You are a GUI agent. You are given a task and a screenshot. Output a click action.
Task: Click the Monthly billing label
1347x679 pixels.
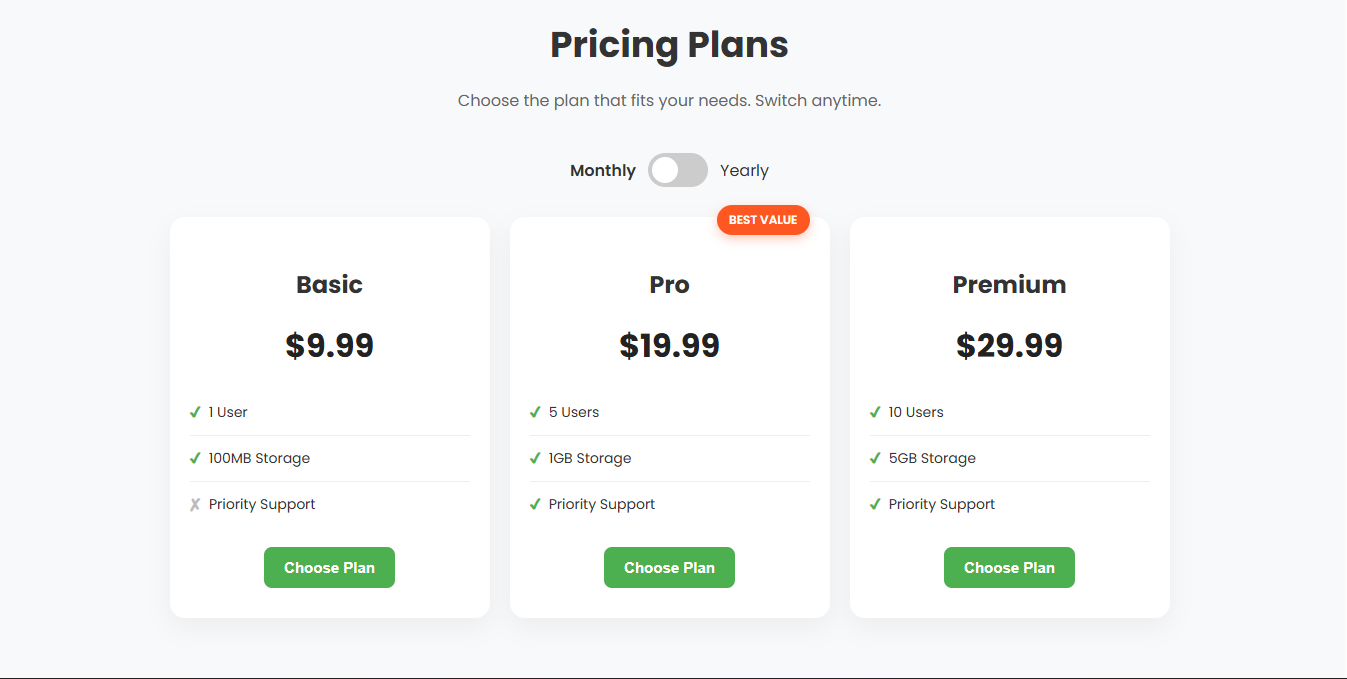click(x=602, y=170)
